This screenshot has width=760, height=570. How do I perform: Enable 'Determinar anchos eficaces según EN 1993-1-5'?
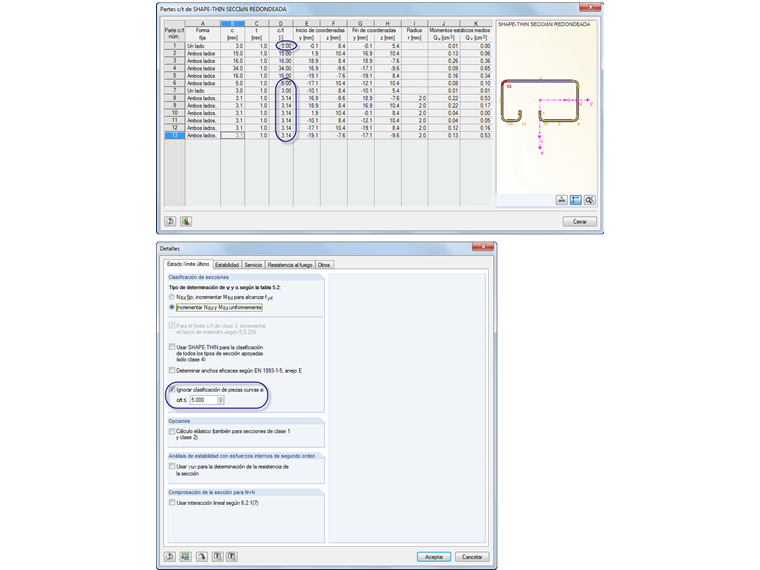172,370
